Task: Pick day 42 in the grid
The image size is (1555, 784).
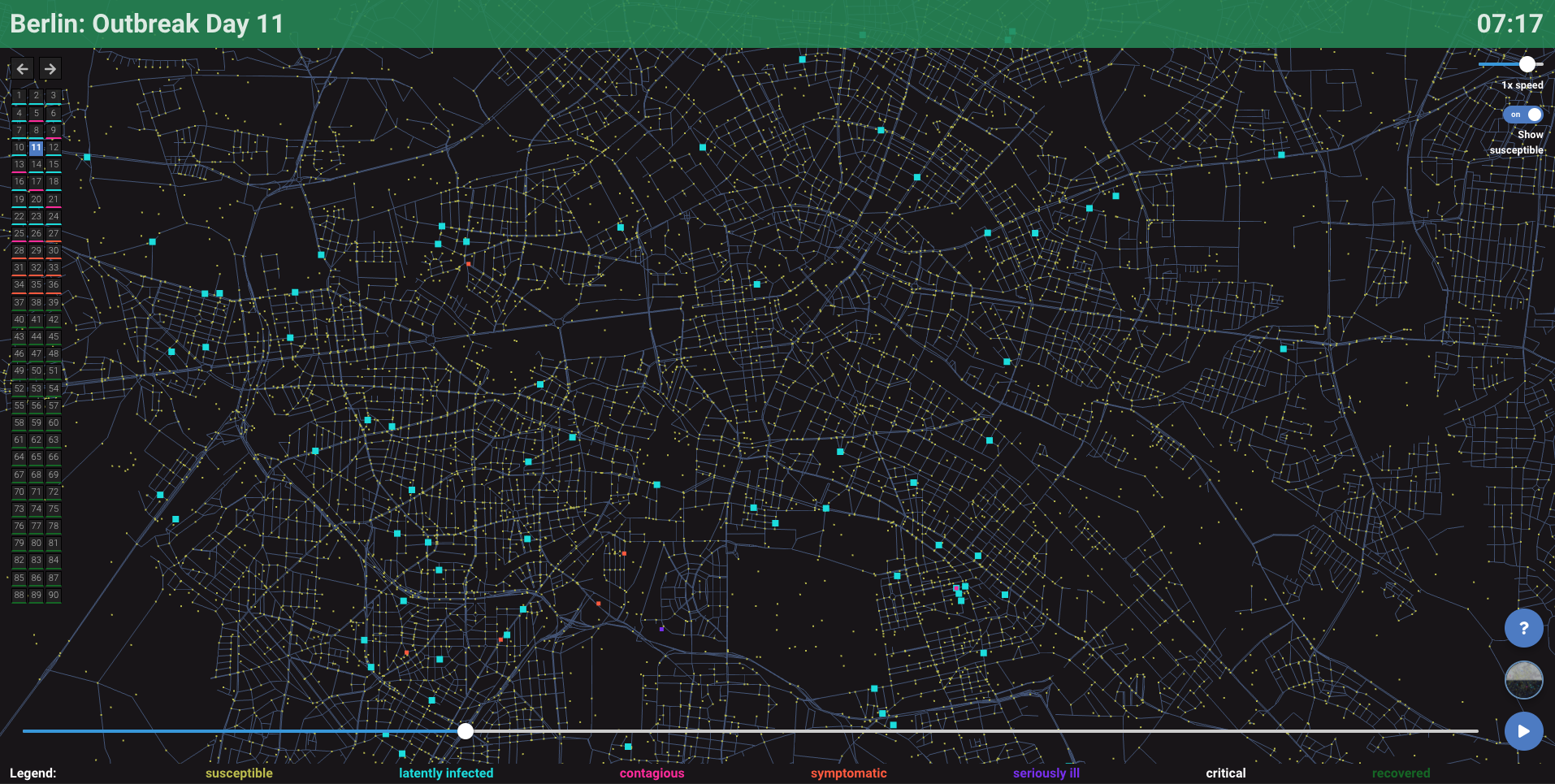Action: (x=54, y=319)
